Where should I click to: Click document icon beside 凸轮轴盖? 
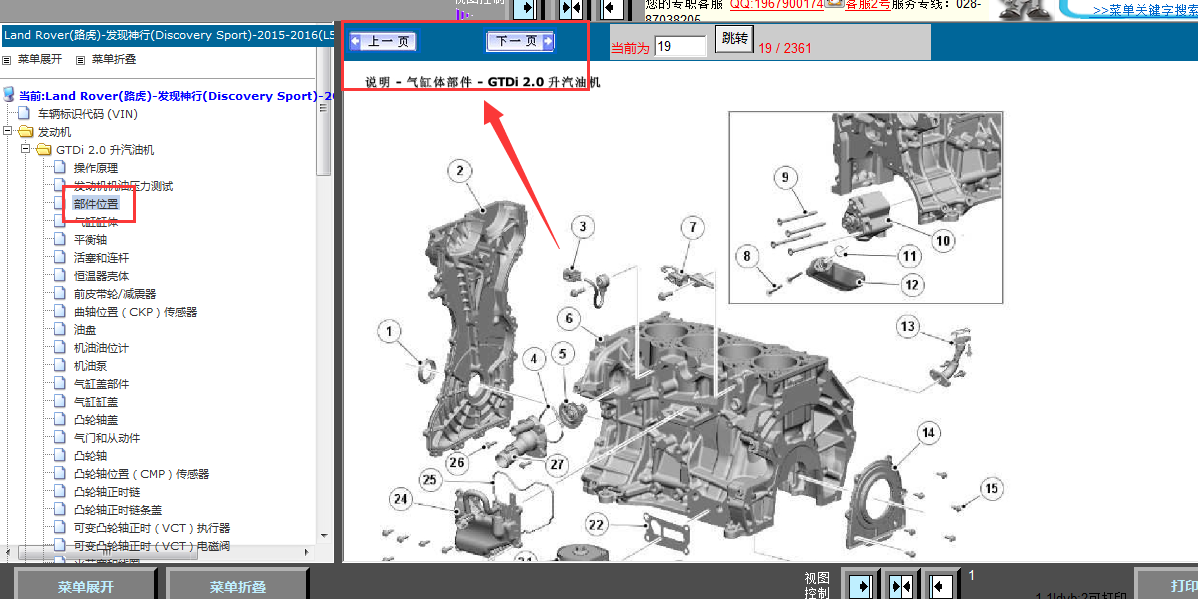(x=60, y=419)
